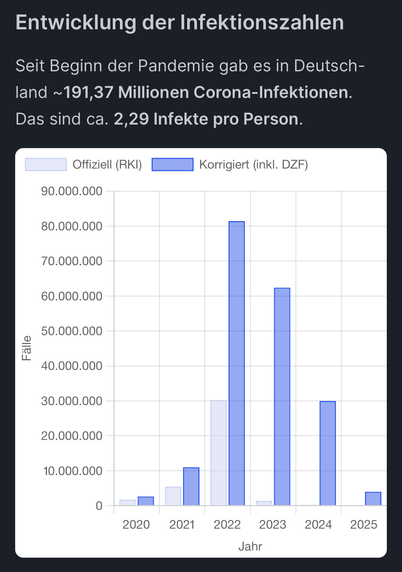Toggle the Korrigiert (inkl. DZF) legend swatch
The height and width of the screenshot is (572, 402).
click(173, 165)
